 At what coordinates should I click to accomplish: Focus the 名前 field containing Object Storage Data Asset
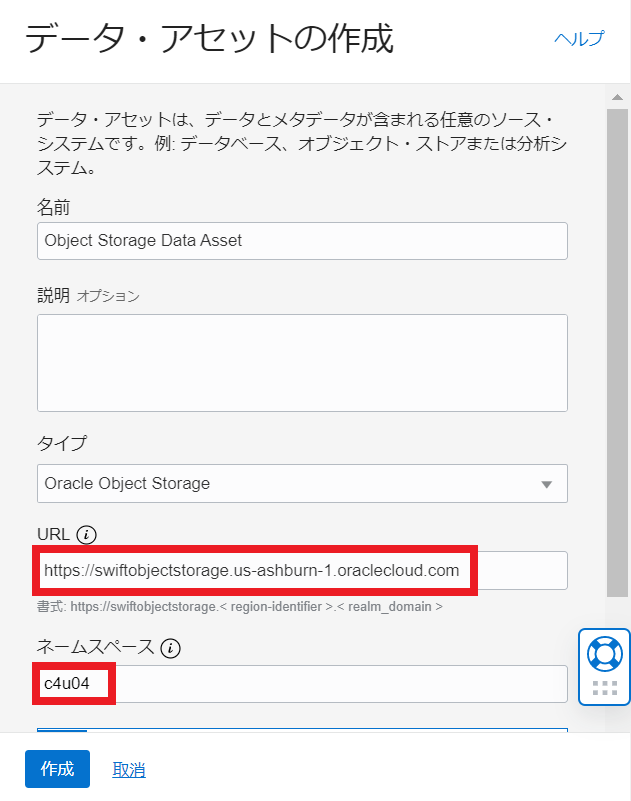pyautogui.click(x=302, y=241)
